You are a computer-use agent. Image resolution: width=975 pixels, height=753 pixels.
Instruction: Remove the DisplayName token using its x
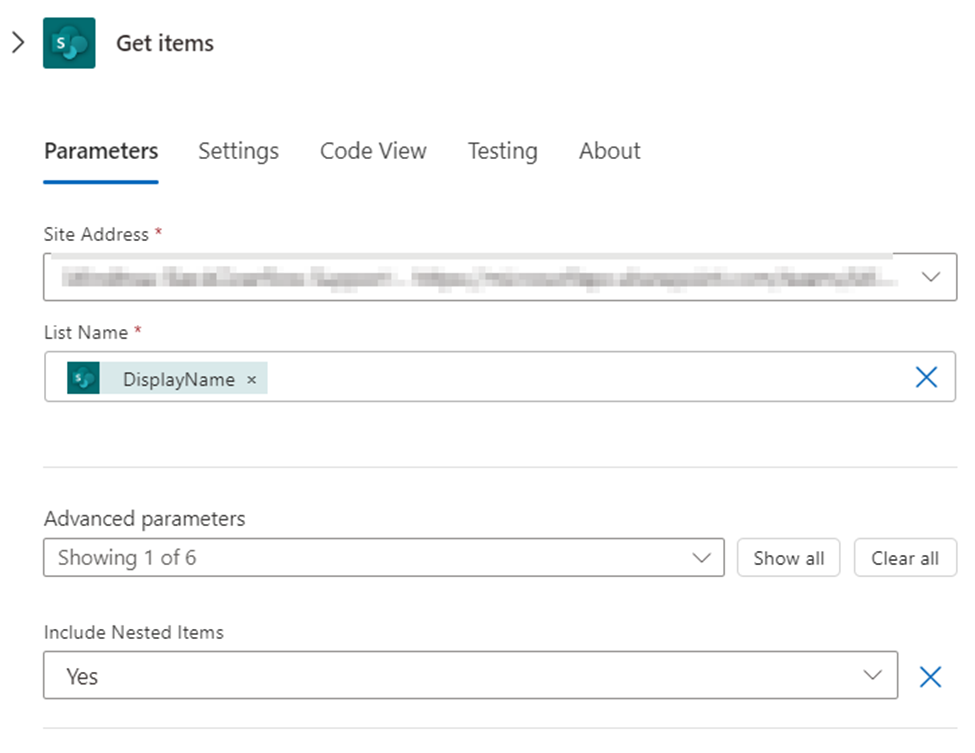pos(251,378)
